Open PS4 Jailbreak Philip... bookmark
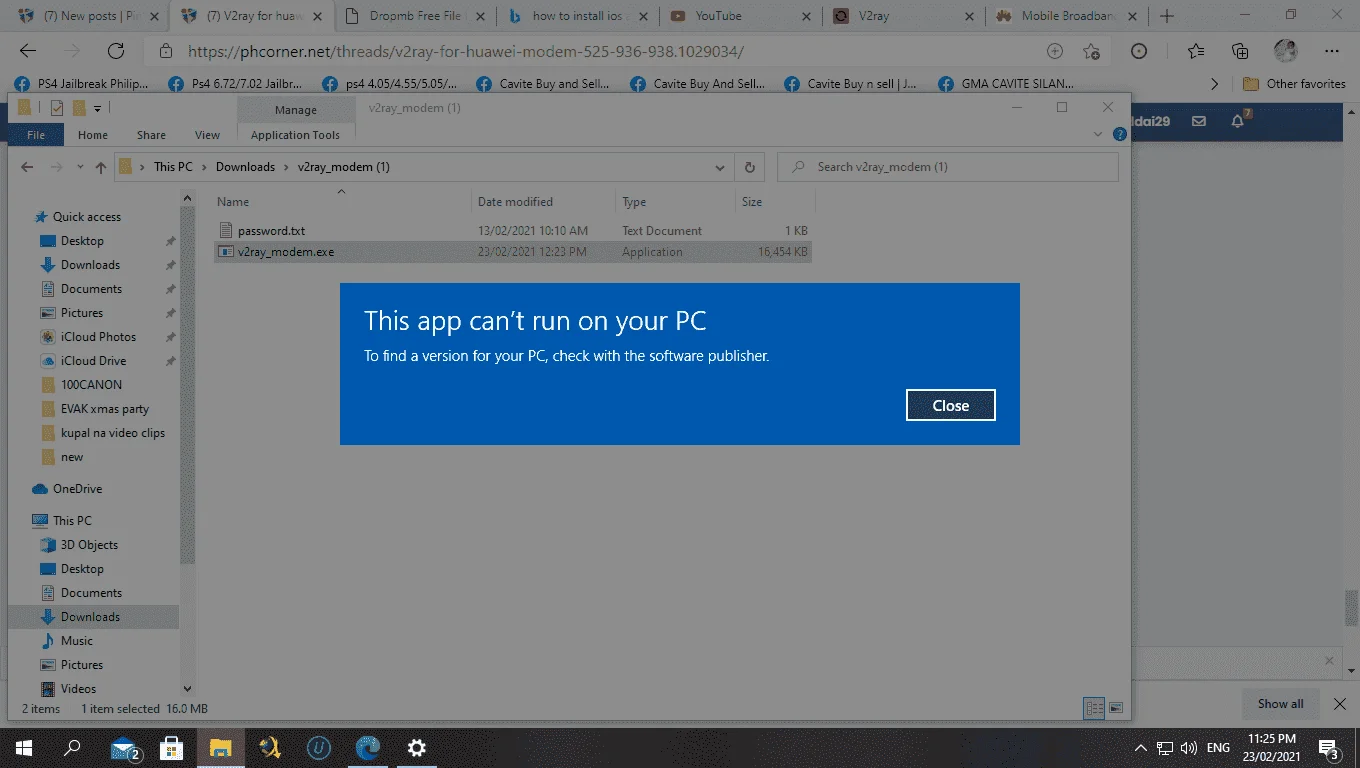 coord(83,84)
